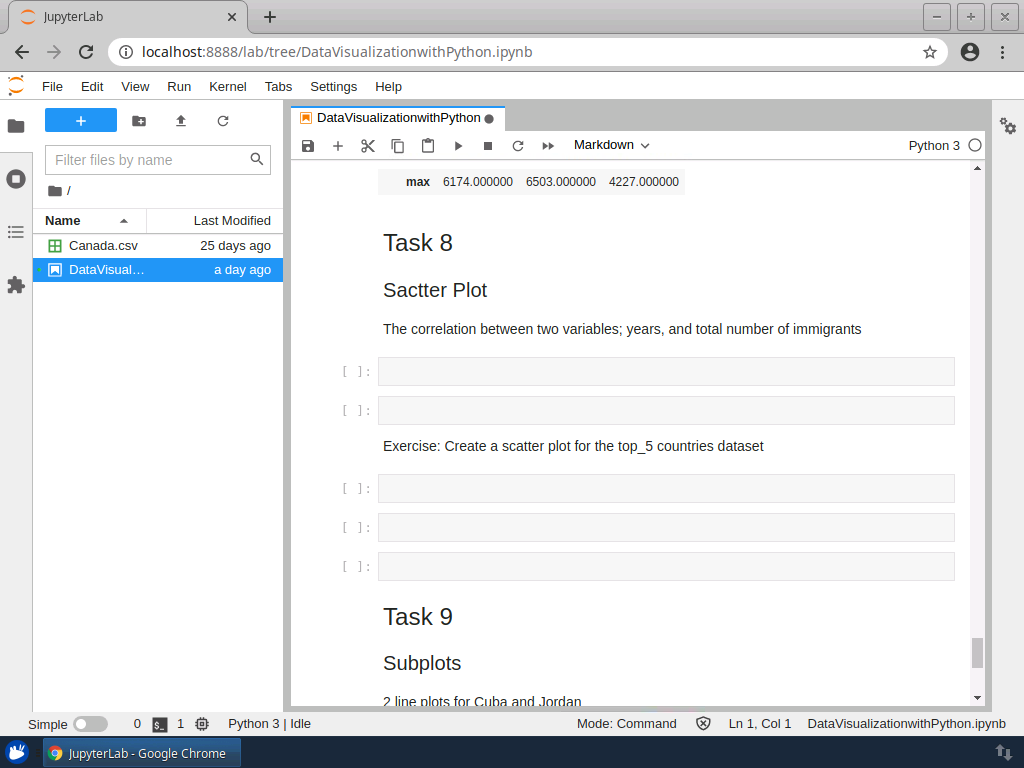Click Ln 1, Col 1 status item
The height and width of the screenshot is (768, 1024).
pos(760,724)
